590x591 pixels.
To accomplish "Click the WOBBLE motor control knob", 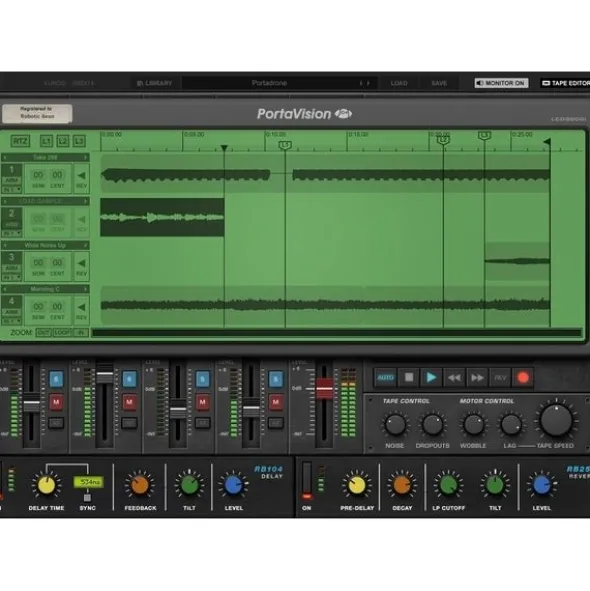I will pos(473,425).
